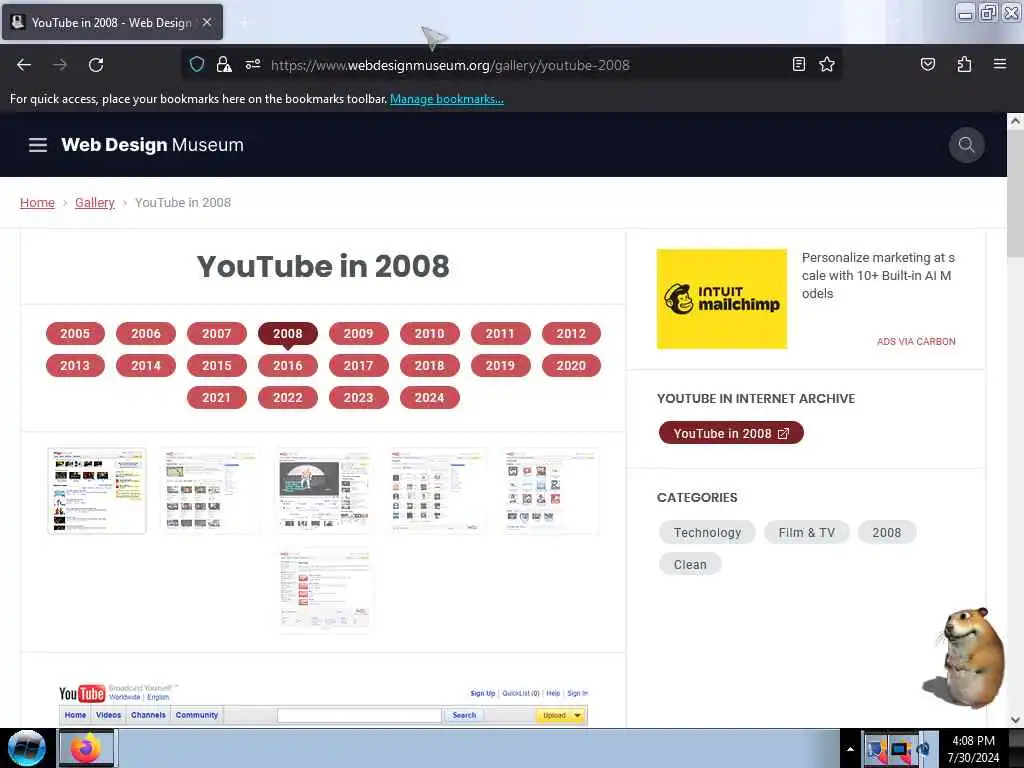
Task: Select year 2024 pill
Action: 430,398
